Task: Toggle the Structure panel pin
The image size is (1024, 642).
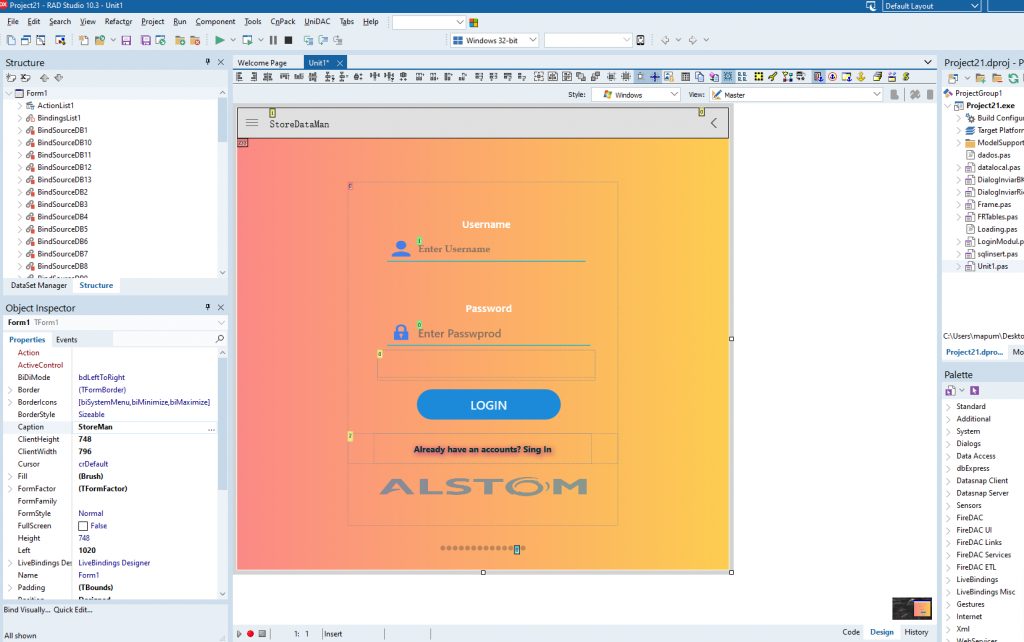Action: pos(208,61)
